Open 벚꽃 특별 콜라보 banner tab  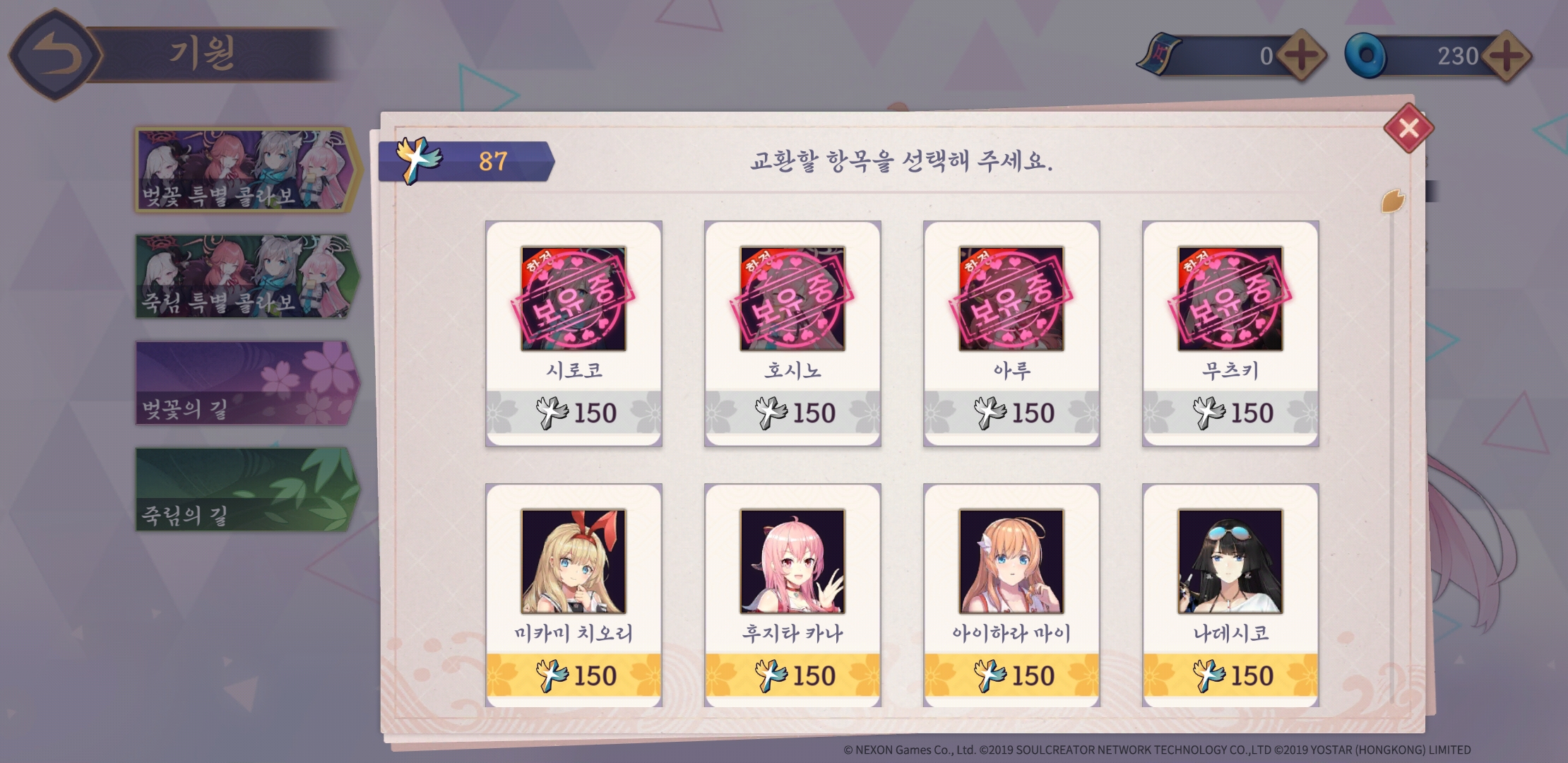click(x=247, y=170)
